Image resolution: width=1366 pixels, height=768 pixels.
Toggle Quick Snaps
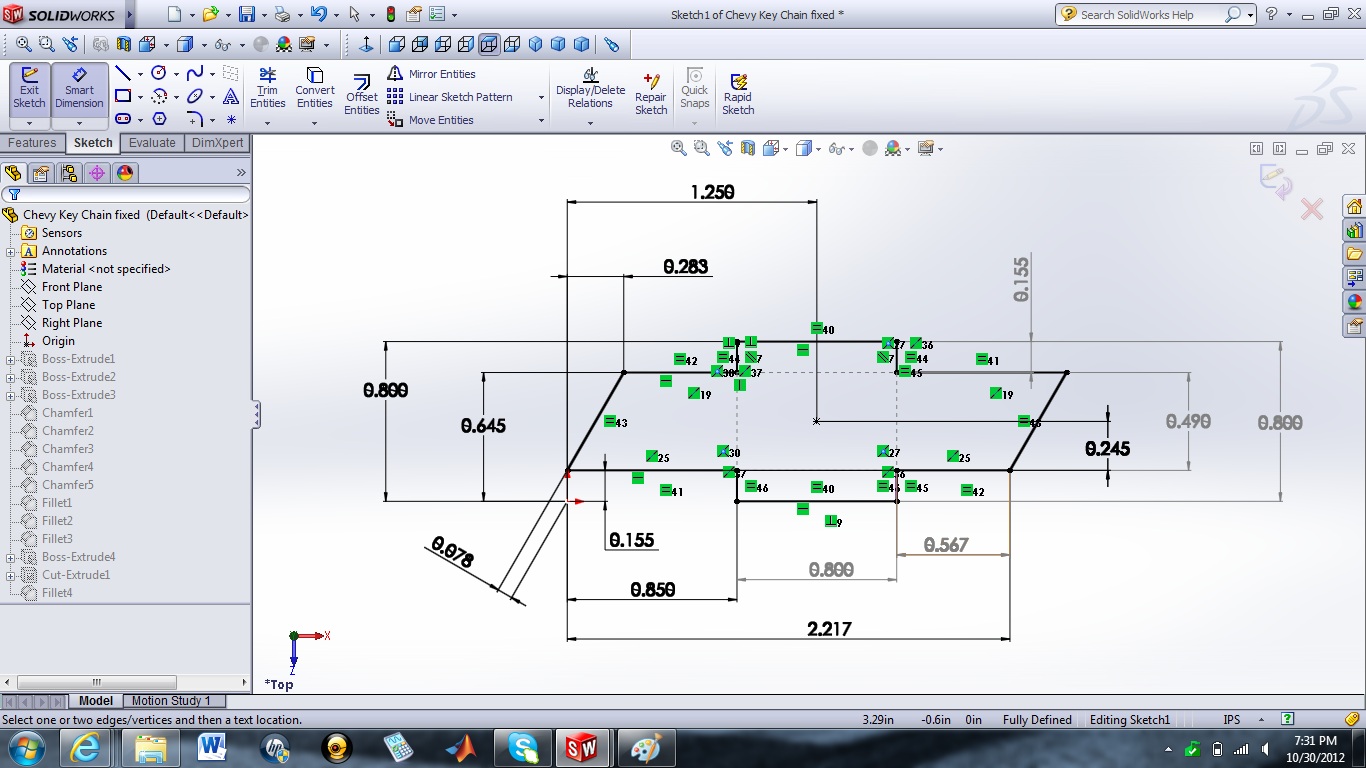[x=694, y=88]
